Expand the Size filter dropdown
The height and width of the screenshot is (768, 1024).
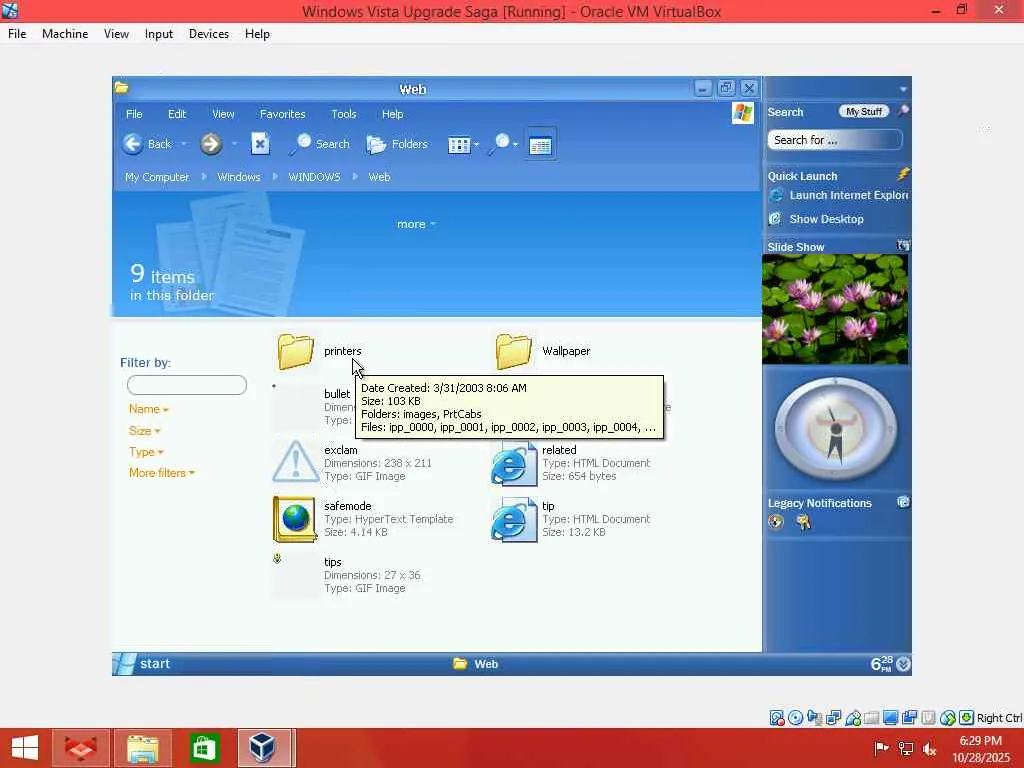pyautogui.click(x=144, y=430)
